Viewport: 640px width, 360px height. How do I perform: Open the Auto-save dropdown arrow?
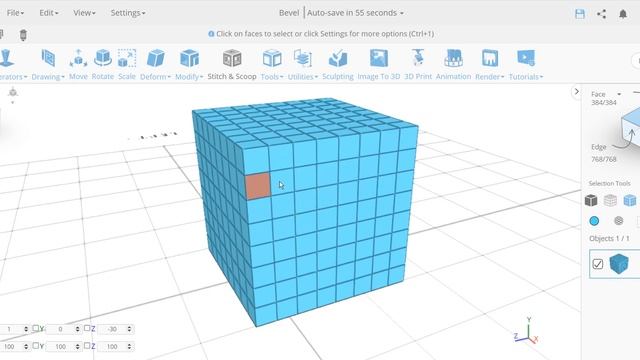click(x=402, y=13)
